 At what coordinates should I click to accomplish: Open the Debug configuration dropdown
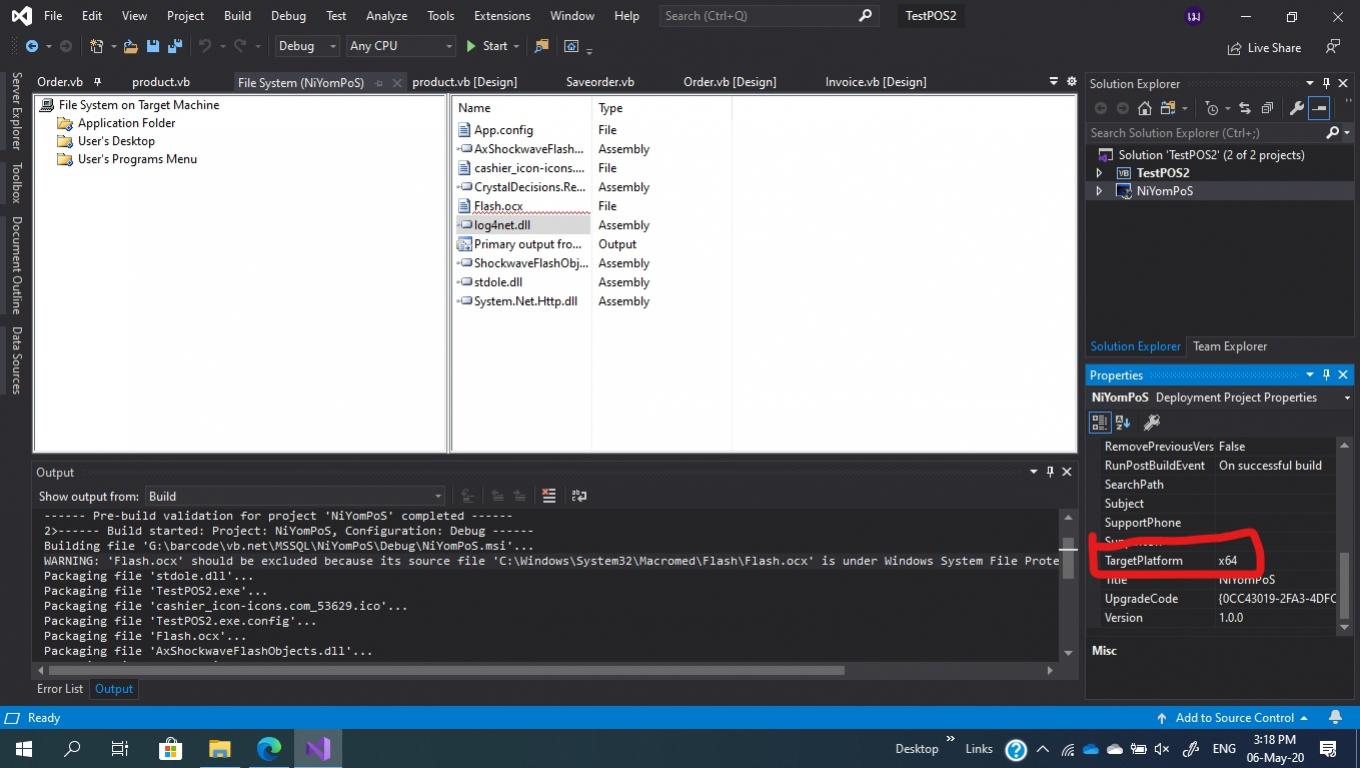(307, 46)
